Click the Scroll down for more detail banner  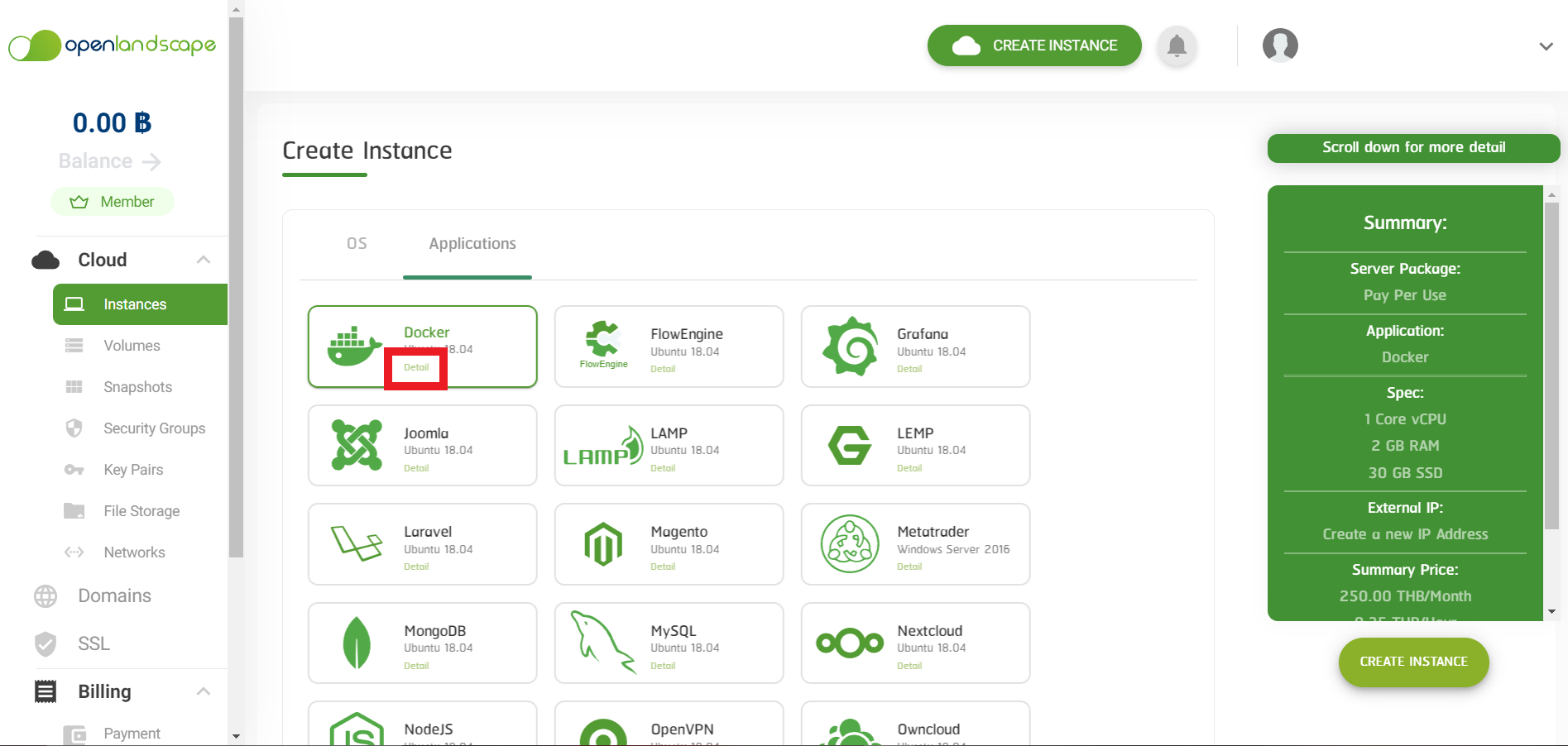click(x=1413, y=148)
